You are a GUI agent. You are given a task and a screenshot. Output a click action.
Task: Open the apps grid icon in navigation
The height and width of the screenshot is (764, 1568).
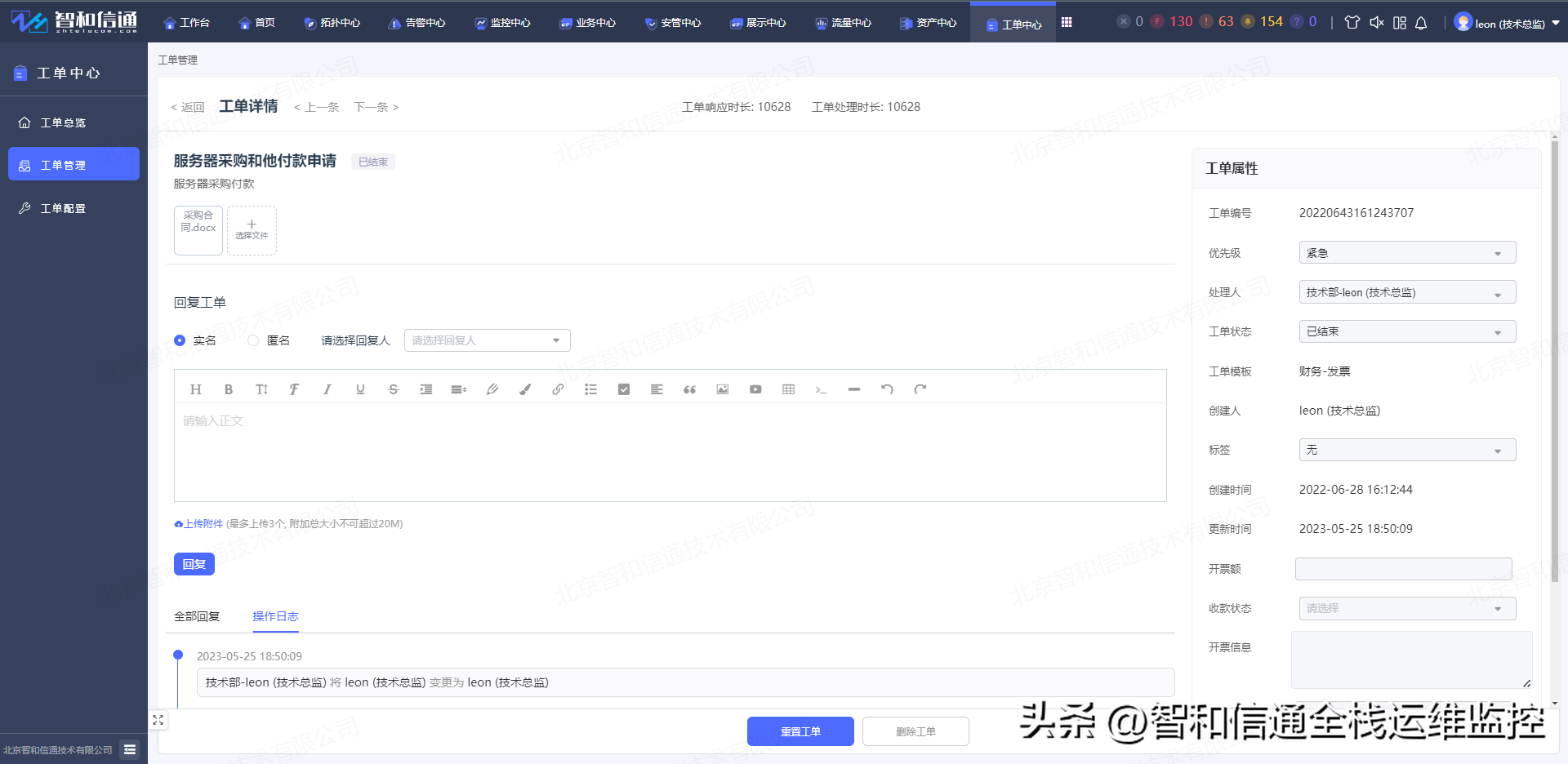[x=1067, y=22]
